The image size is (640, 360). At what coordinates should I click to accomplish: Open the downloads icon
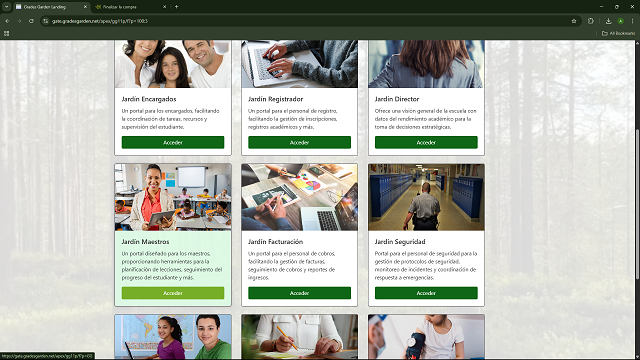[609, 21]
